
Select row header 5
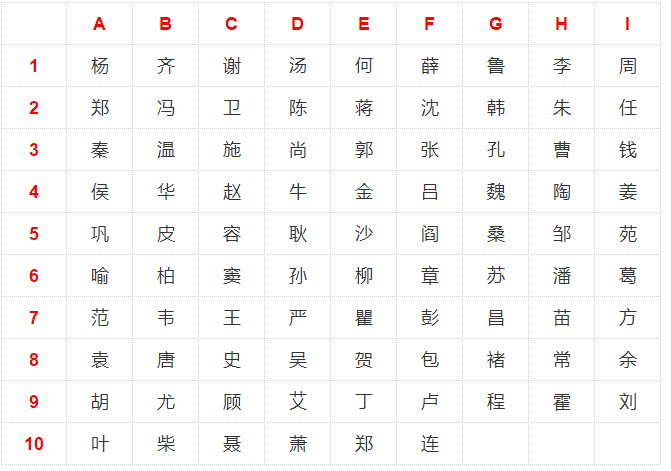coord(34,234)
